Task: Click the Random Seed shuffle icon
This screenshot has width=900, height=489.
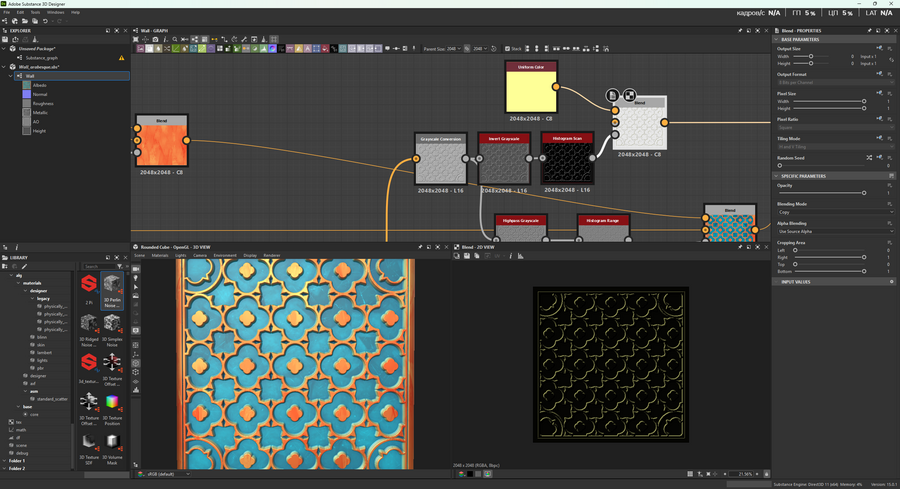Action: click(868, 157)
